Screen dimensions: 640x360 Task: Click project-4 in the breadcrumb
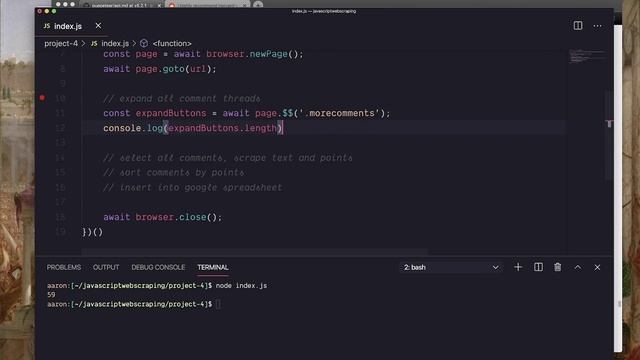61,43
